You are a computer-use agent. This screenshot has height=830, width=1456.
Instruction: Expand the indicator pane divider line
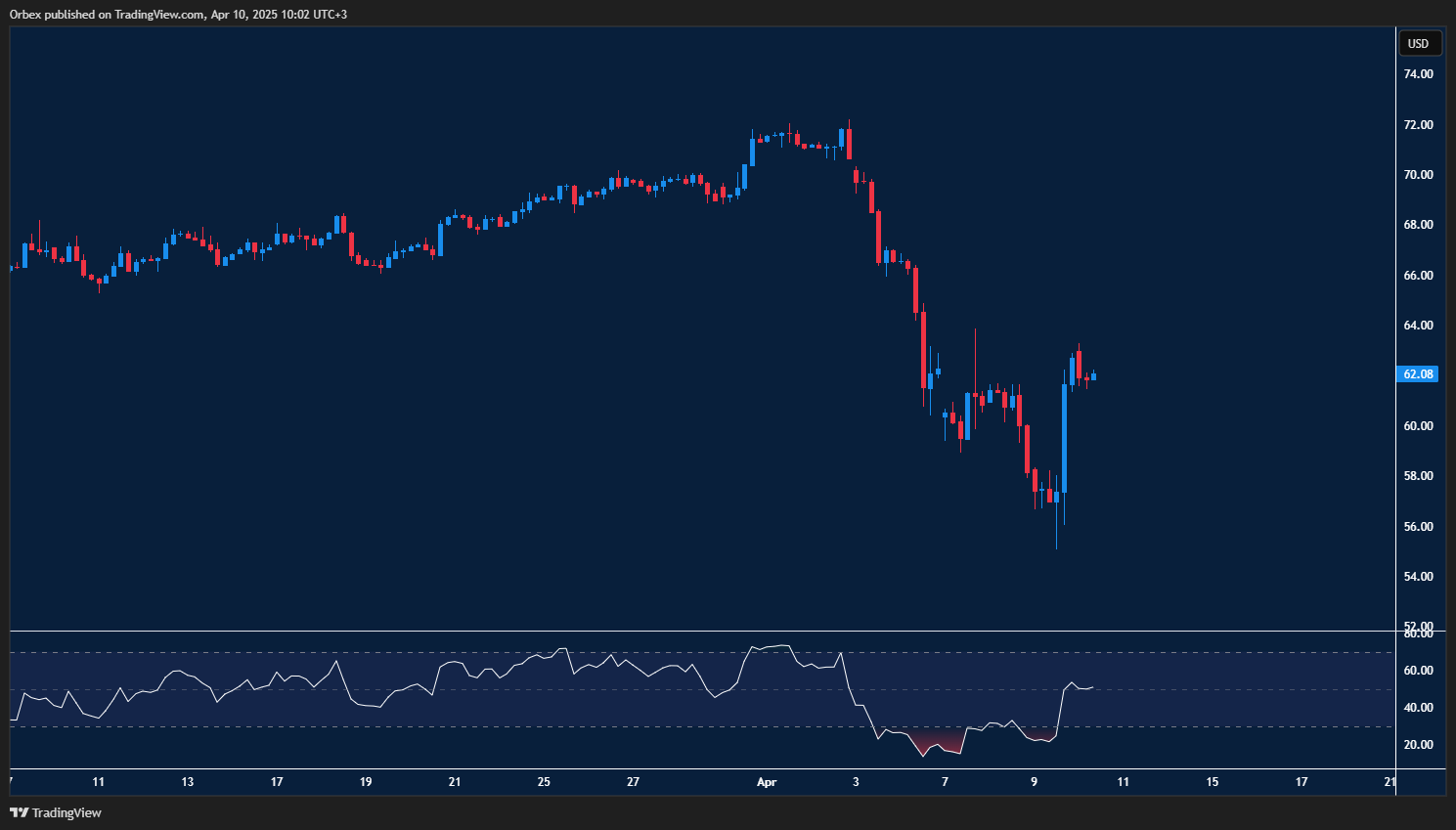click(x=684, y=631)
